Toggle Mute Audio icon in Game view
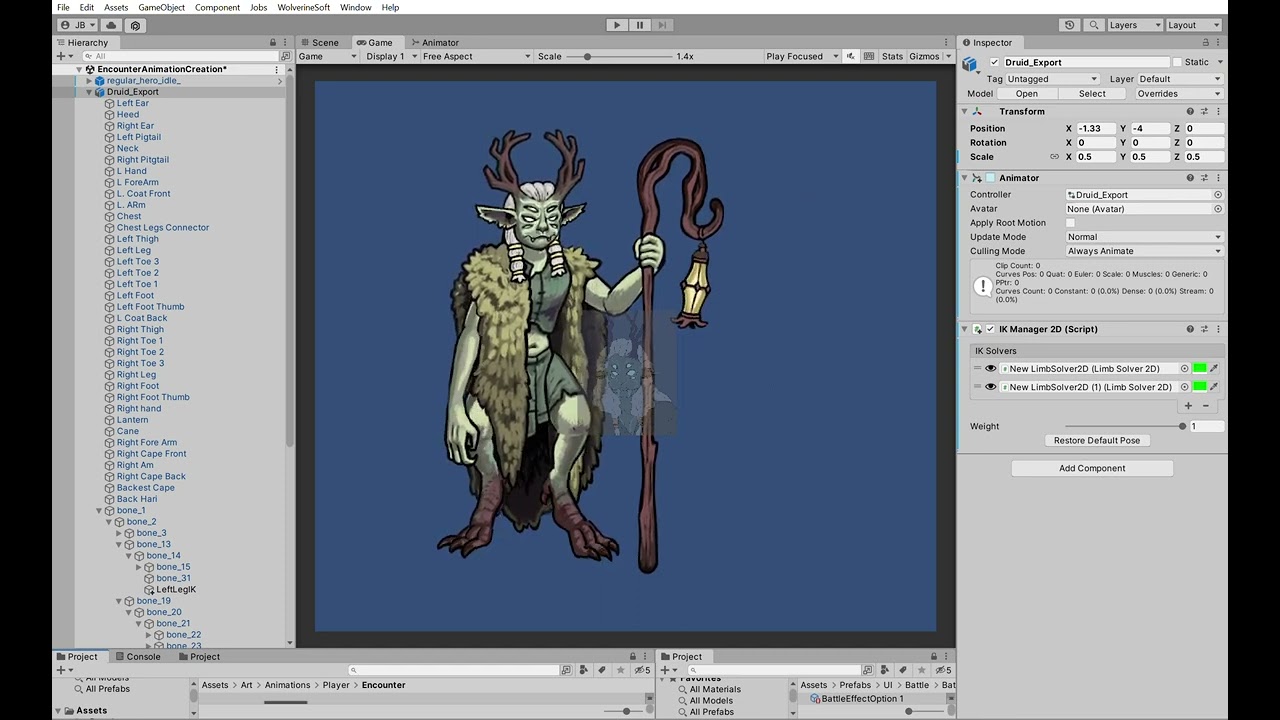The height and width of the screenshot is (720, 1280). (851, 56)
